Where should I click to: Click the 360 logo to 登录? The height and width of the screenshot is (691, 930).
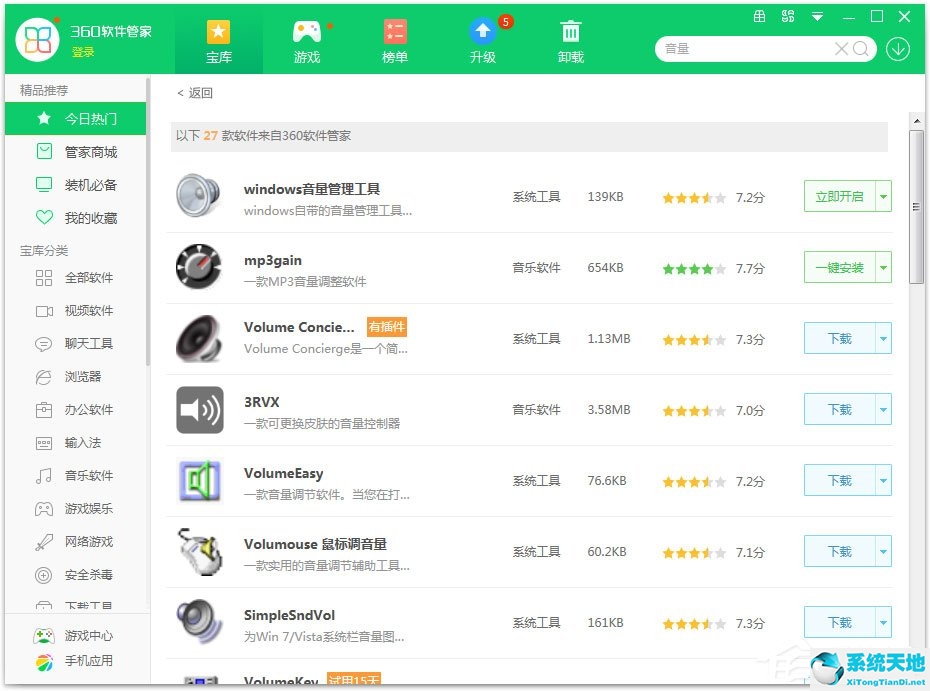[36, 40]
